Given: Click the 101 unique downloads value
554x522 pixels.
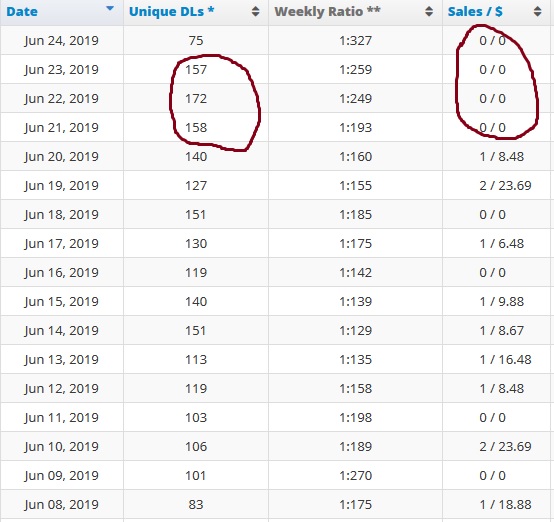Looking at the screenshot, I should [196, 475].
